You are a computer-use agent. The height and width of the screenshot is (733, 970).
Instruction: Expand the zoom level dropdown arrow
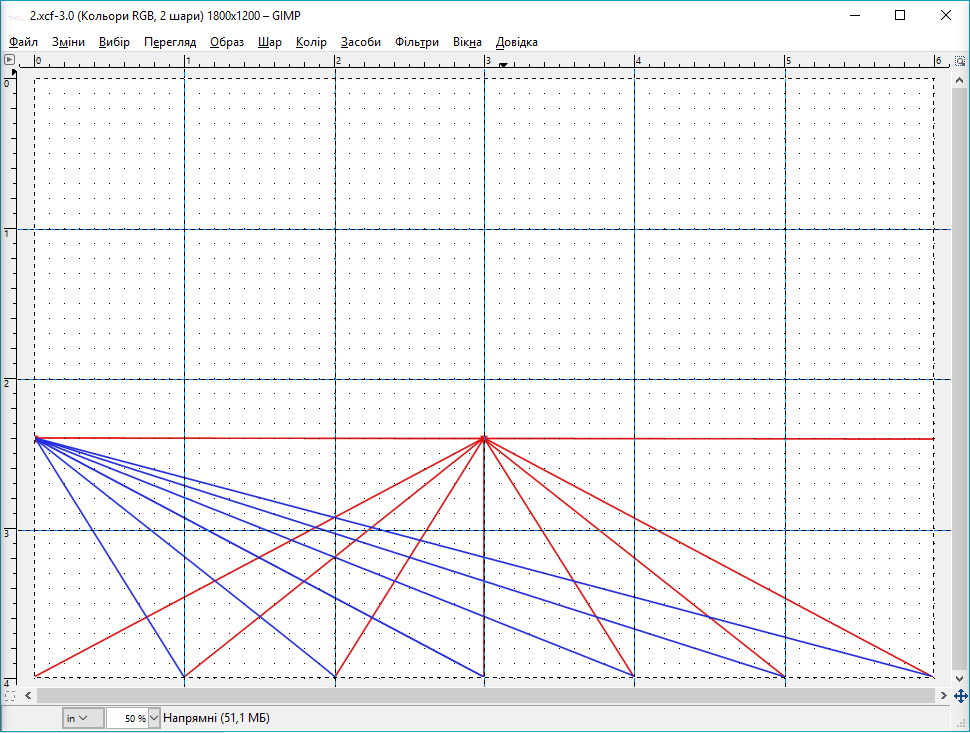(x=154, y=718)
